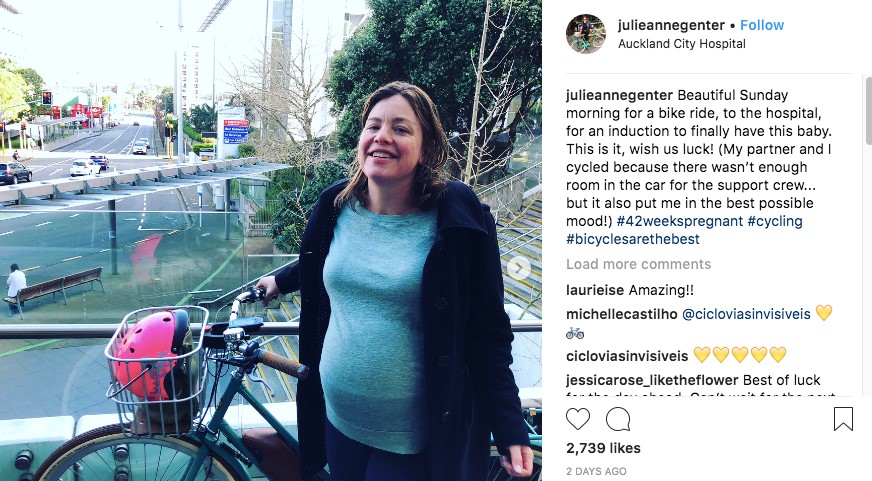The height and width of the screenshot is (481, 872).
Task: Open the #bicyclesarethebest hashtag
Action: coord(633,239)
